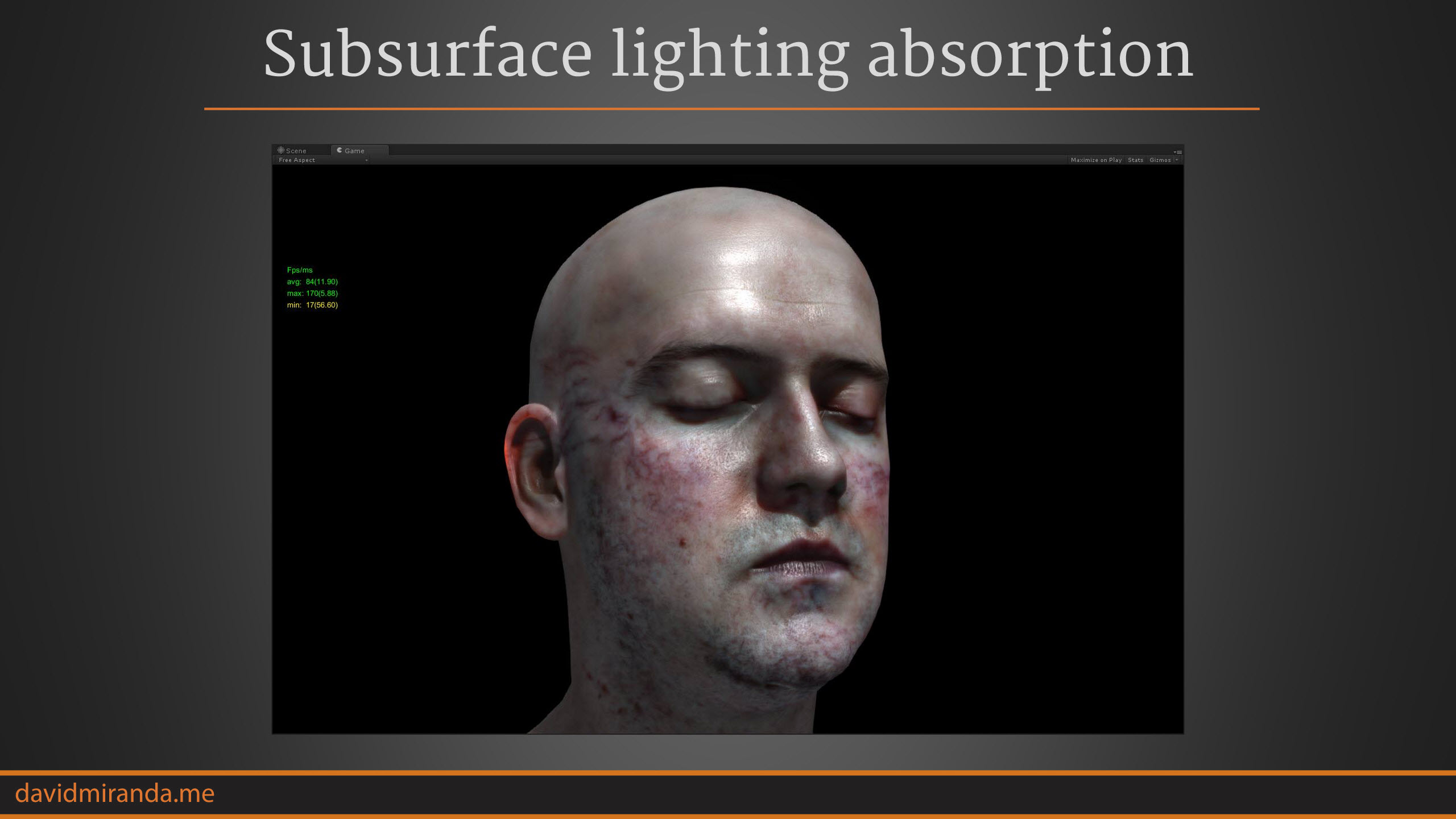Toggle Gizmos in Game view

tap(1160, 160)
